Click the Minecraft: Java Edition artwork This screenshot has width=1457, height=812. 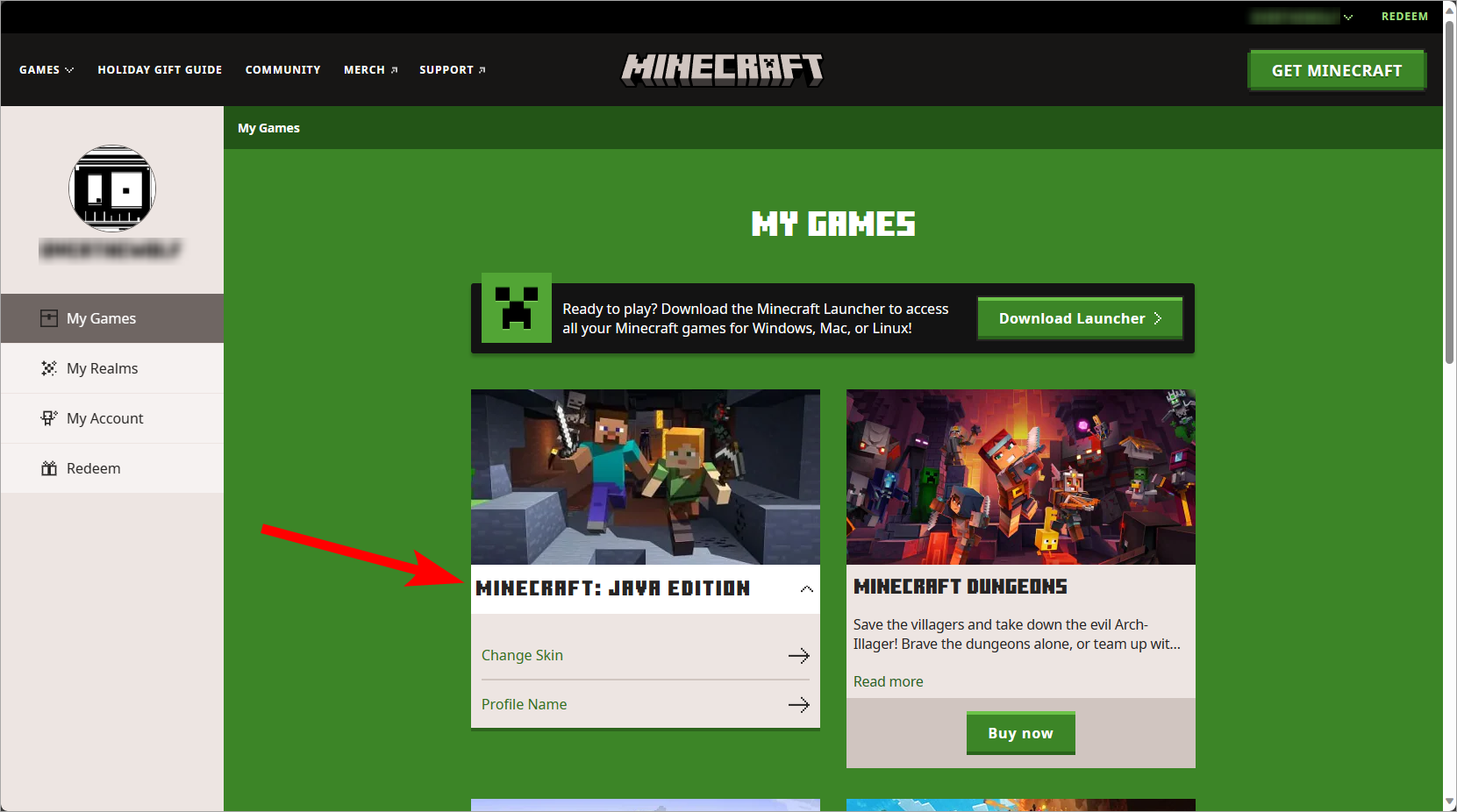645,477
